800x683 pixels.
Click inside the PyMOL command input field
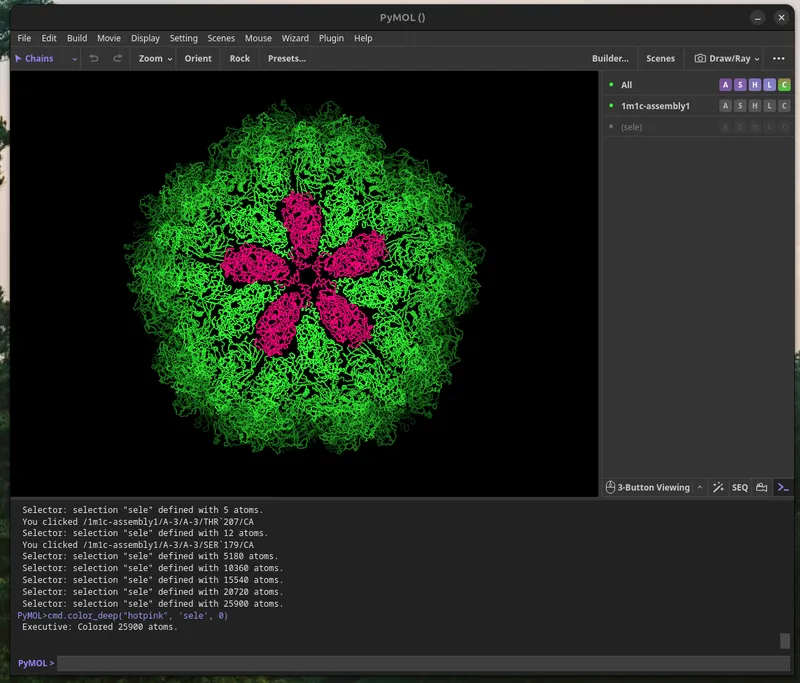[400, 662]
